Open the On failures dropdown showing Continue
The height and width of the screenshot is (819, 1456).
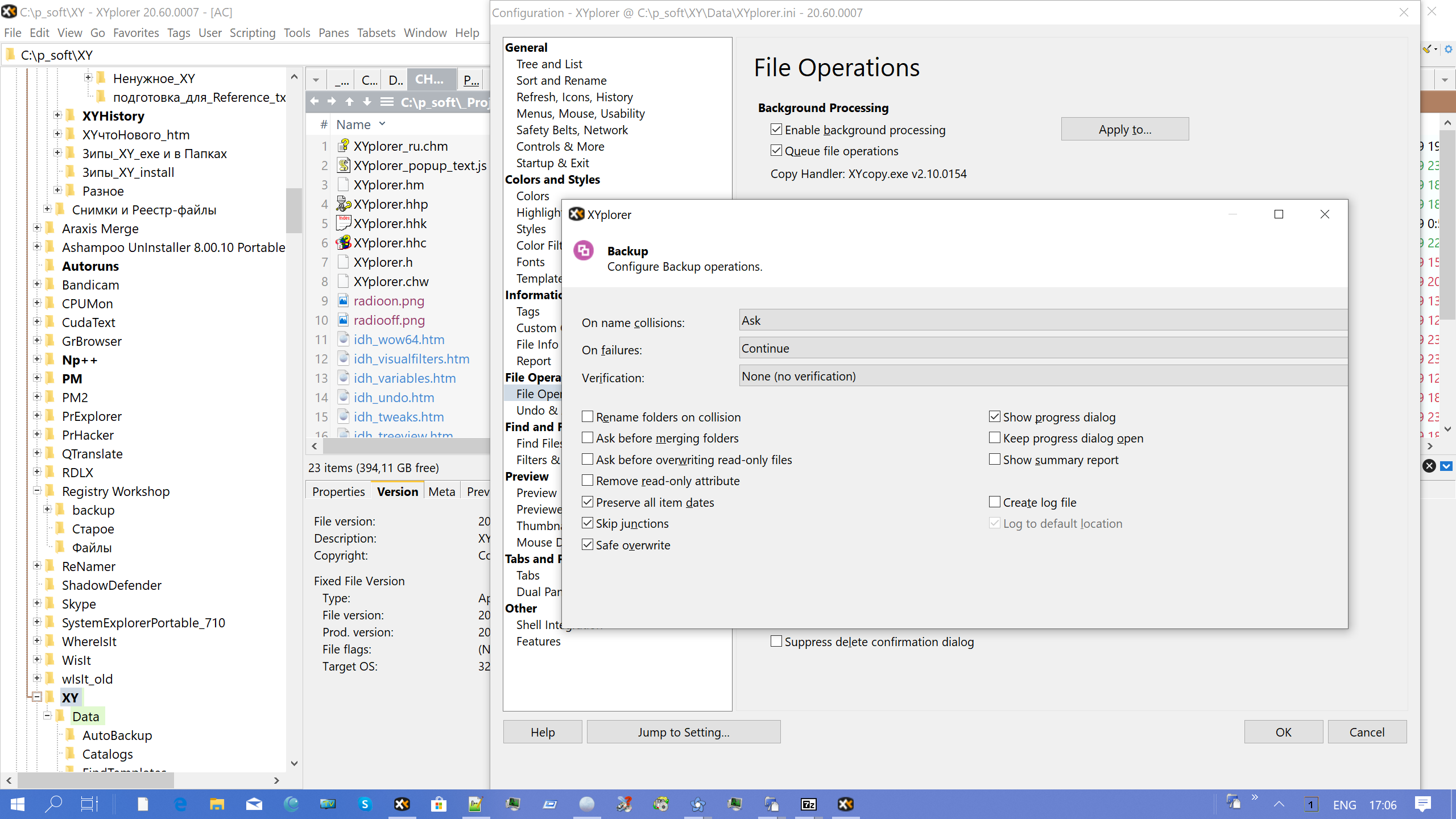(1043, 348)
